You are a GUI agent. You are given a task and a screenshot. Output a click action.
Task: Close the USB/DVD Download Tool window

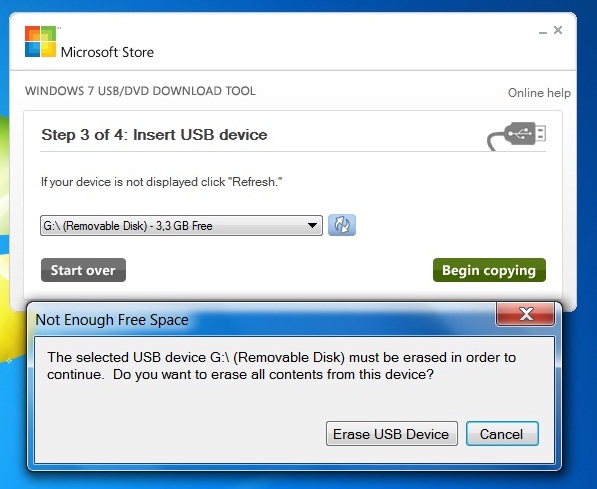558,30
